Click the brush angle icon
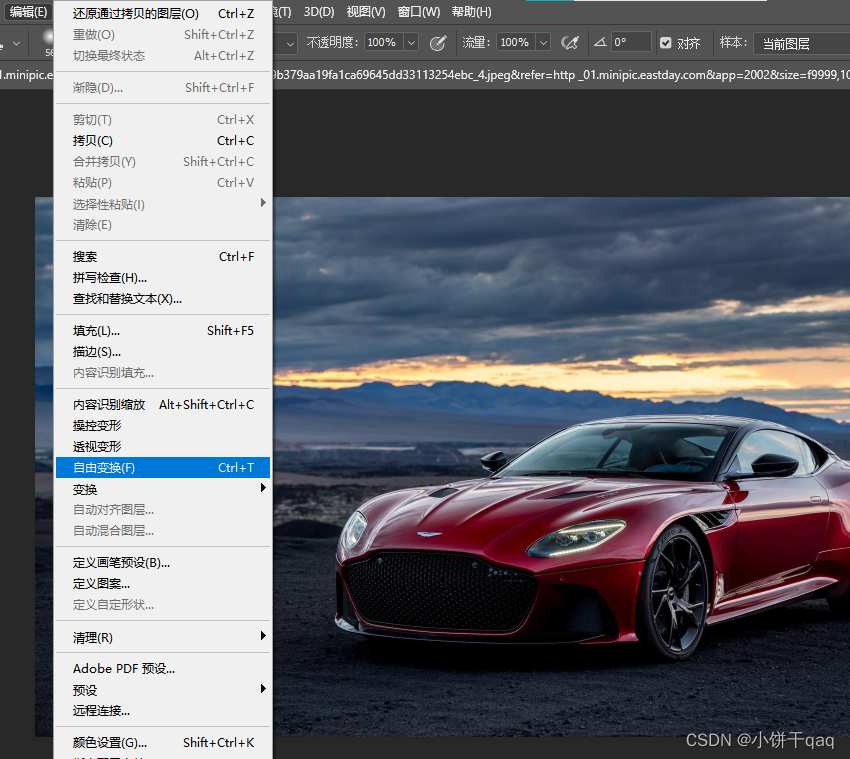850x759 pixels. pyautogui.click(x=600, y=42)
